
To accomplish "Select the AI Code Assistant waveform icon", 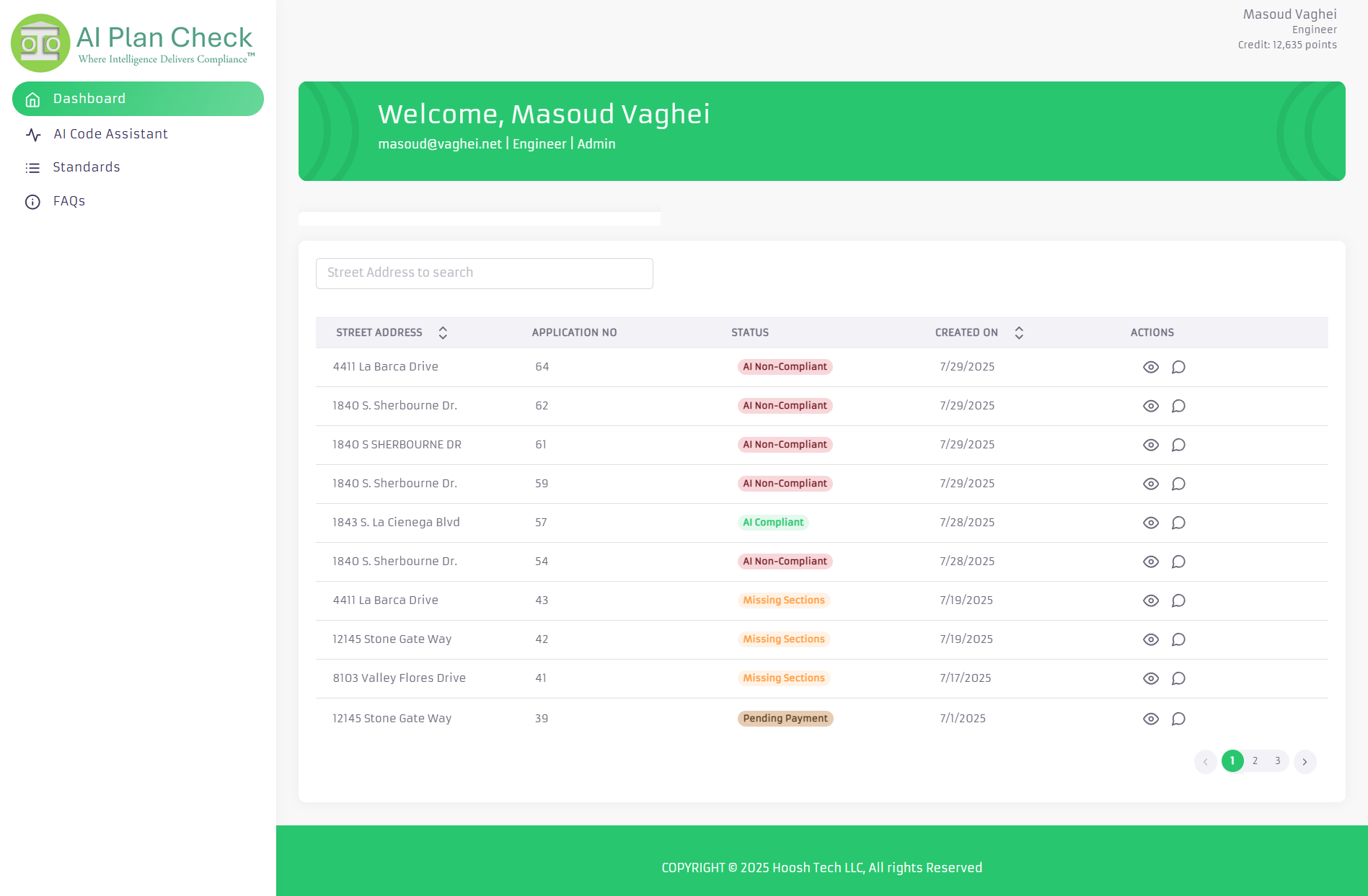I will 33,134.
